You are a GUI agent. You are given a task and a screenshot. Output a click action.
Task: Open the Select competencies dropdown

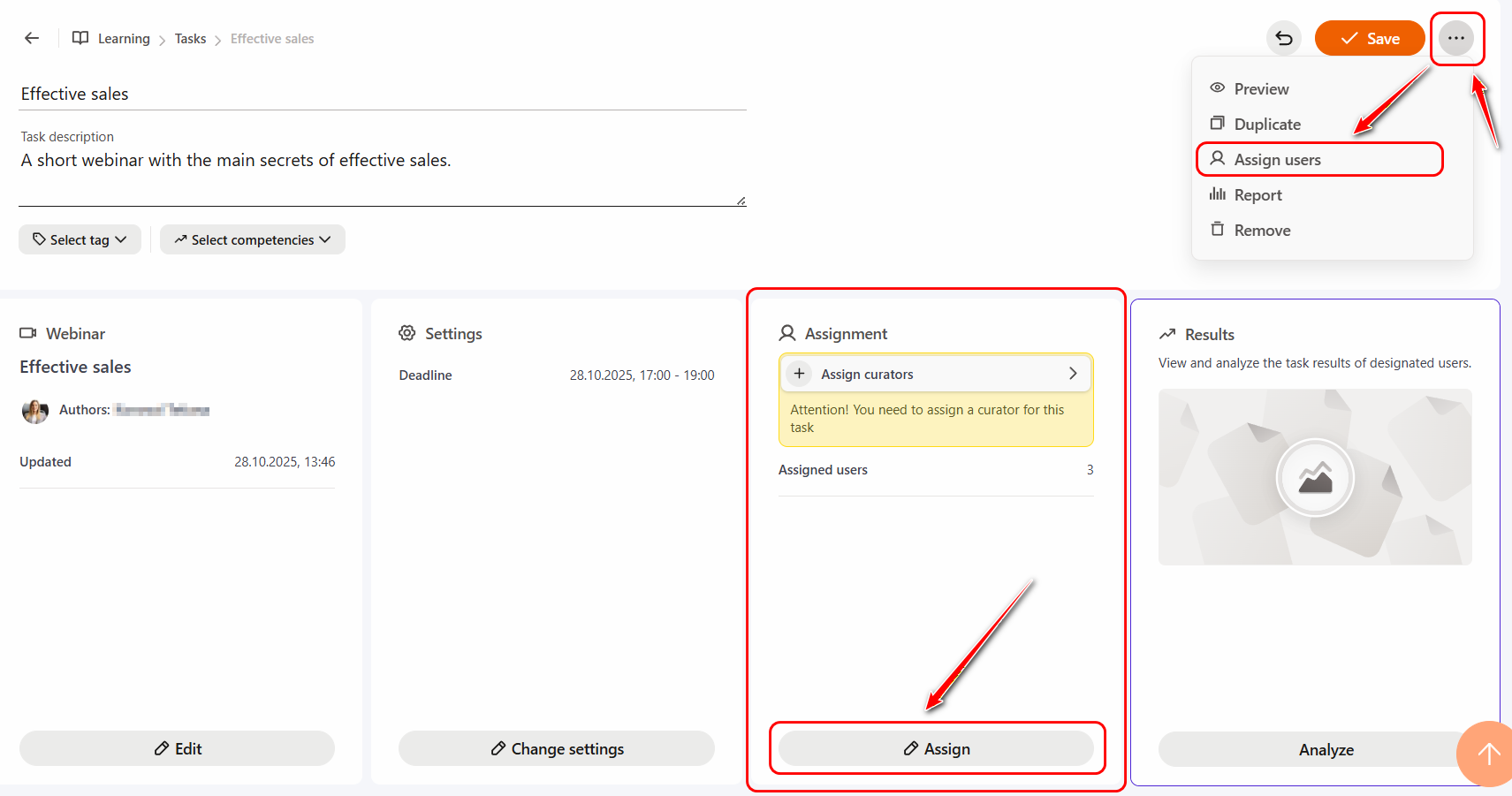point(253,239)
